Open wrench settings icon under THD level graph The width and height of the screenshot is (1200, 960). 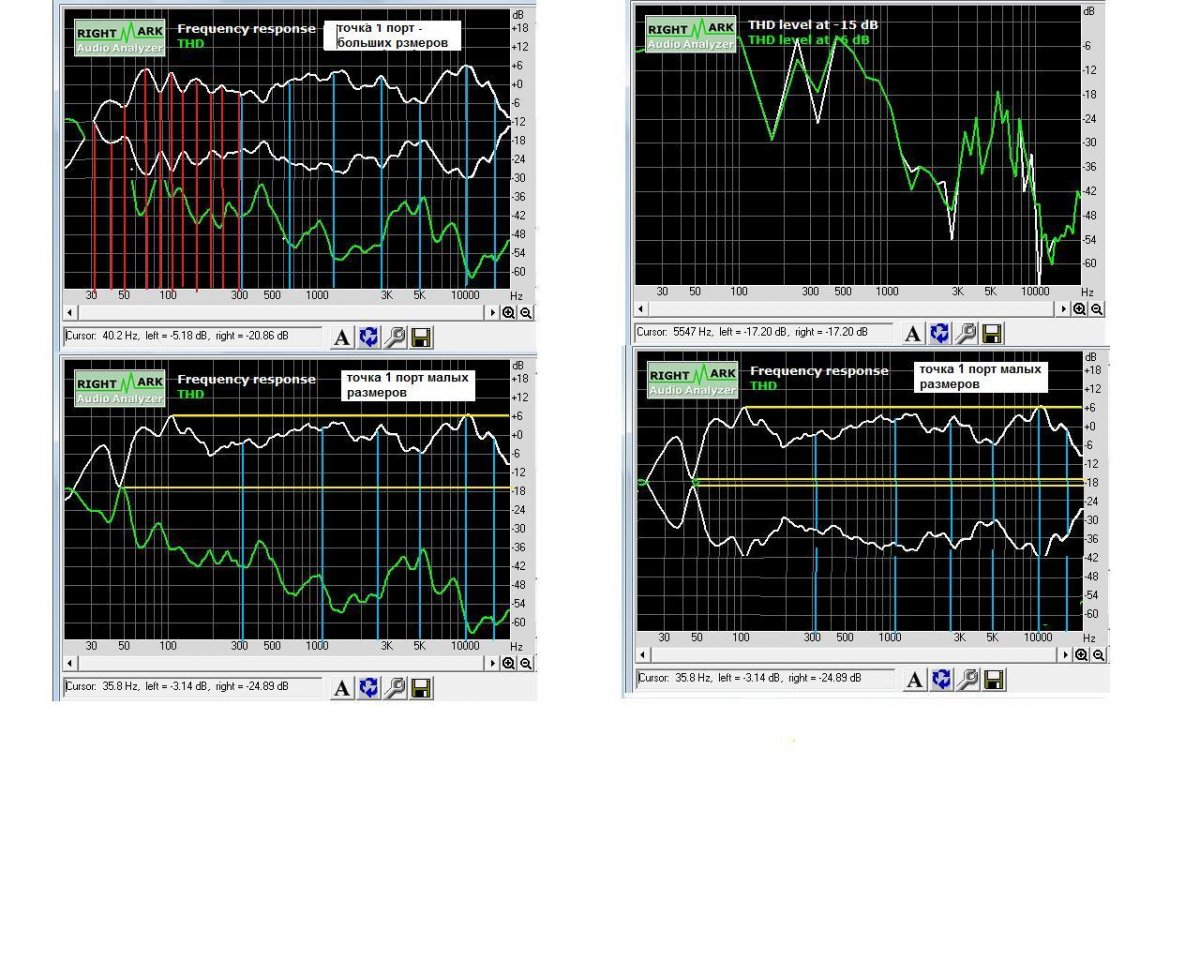[x=966, y=333]
